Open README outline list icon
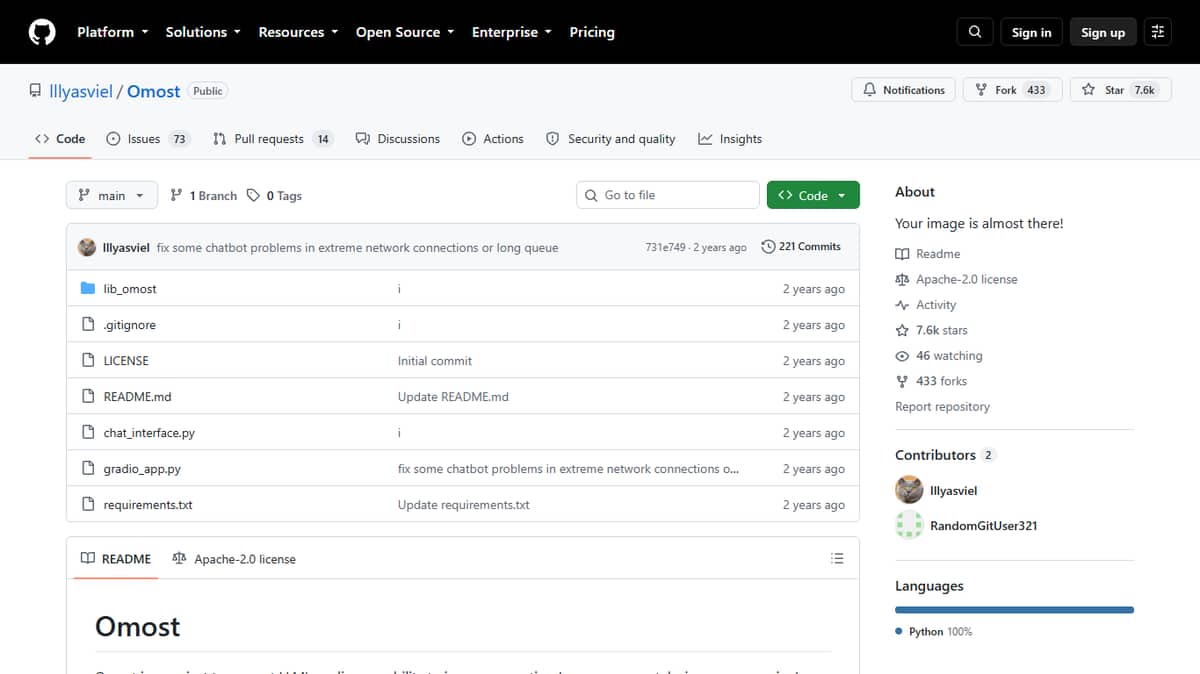 tap(838, 558)
